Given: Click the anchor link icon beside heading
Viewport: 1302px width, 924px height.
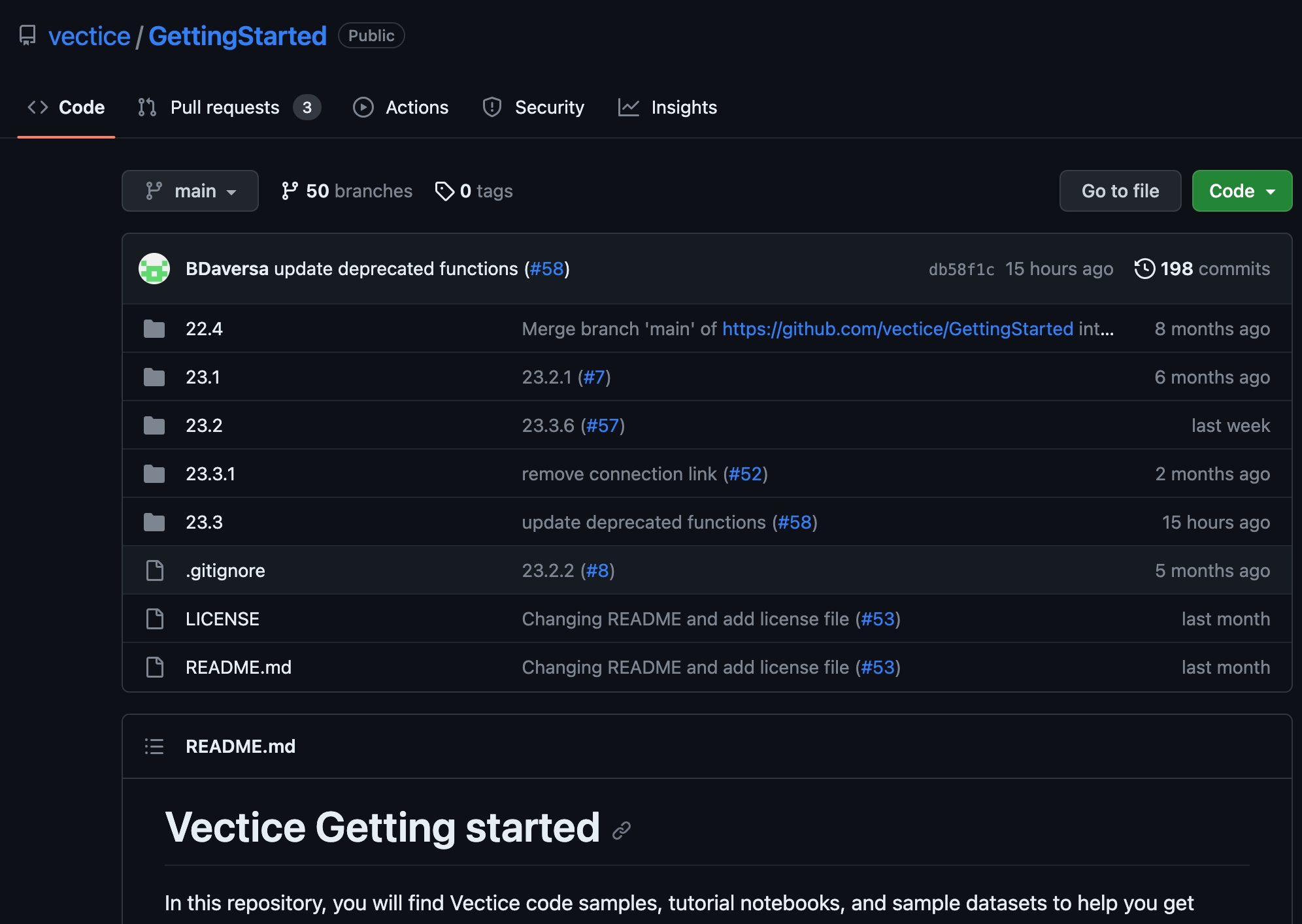Looking at the screenshot, I should (x=622, y=830).
